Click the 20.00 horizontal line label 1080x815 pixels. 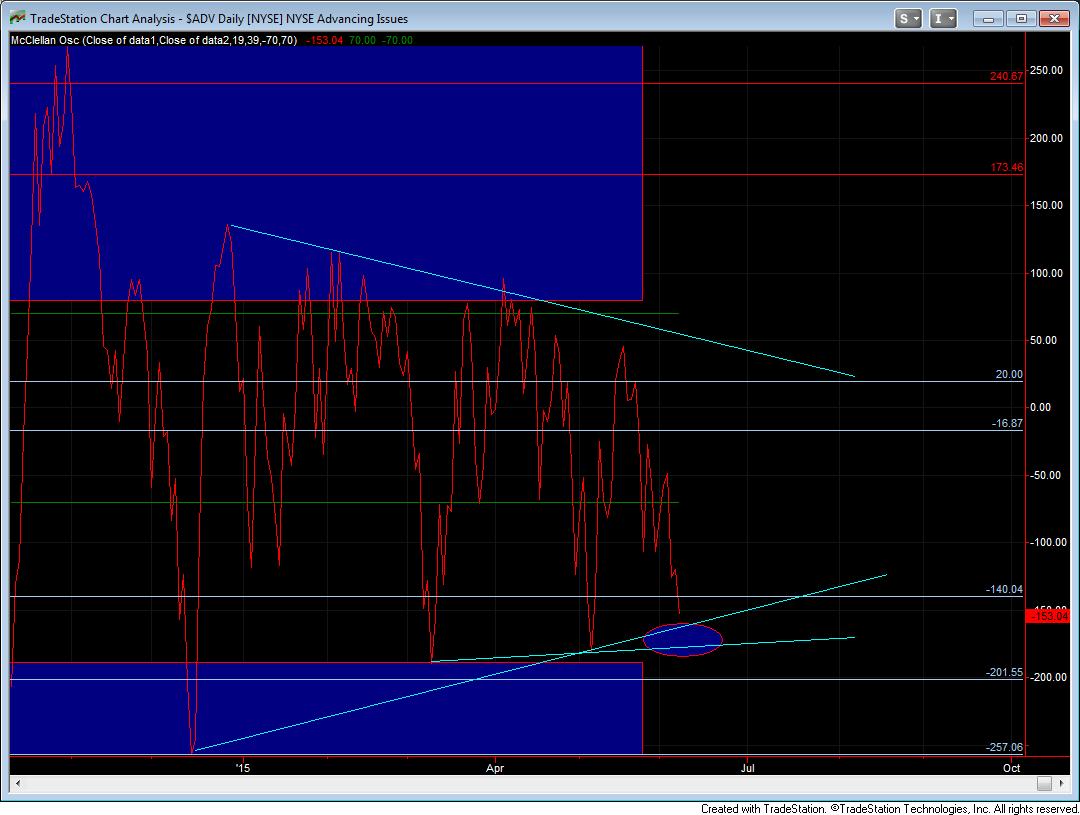1008,374
